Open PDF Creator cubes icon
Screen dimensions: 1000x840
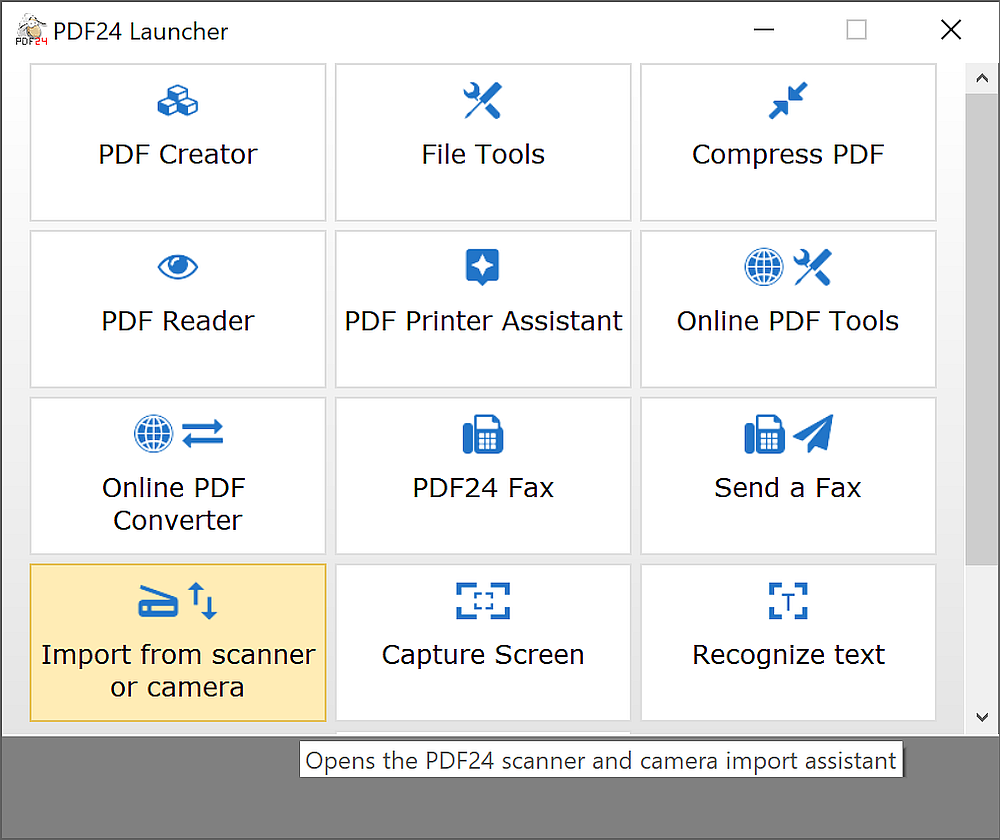coord(178,101)
